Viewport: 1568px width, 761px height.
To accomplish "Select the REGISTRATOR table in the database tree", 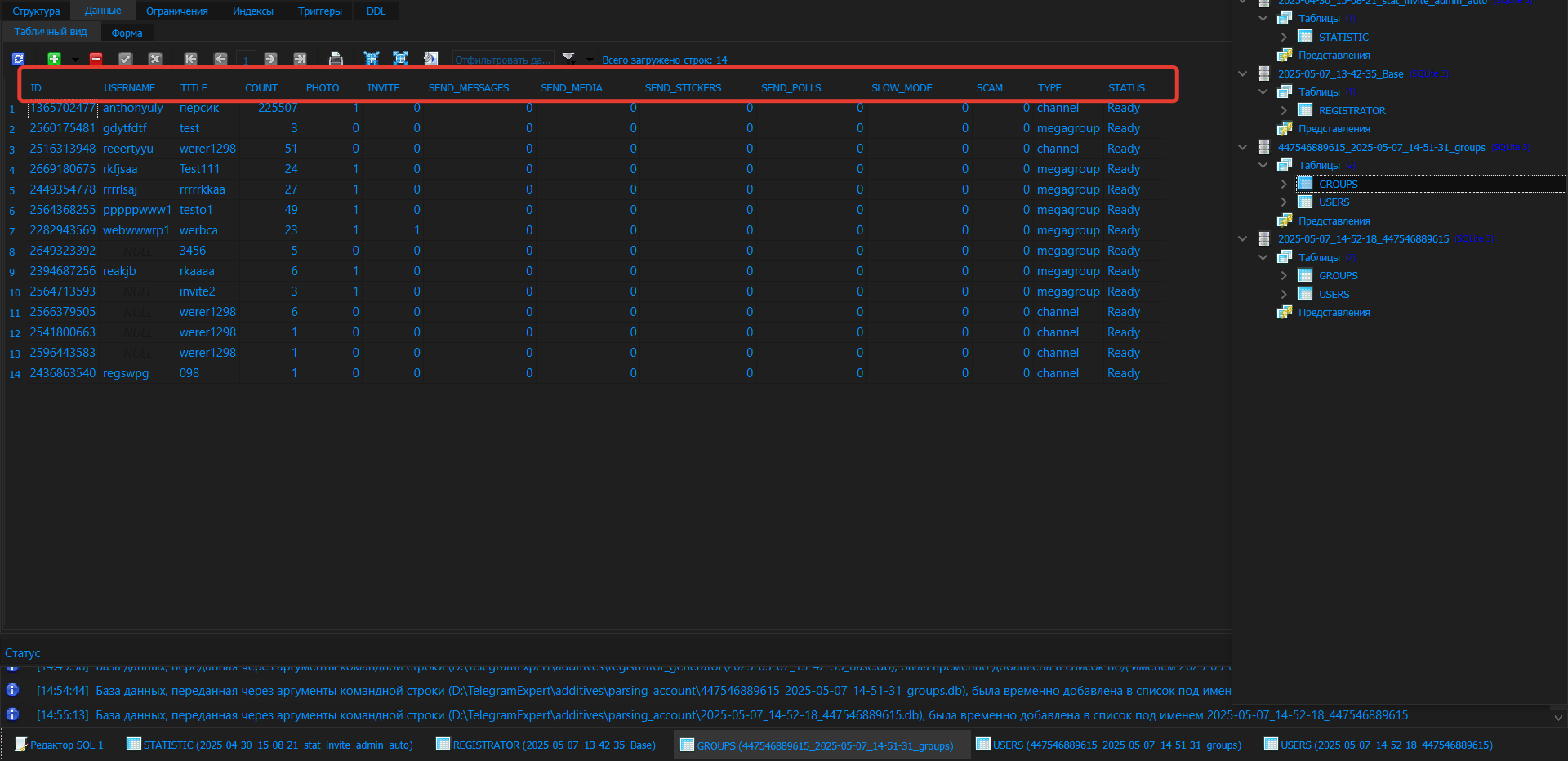I will (x=1352, y=109).
